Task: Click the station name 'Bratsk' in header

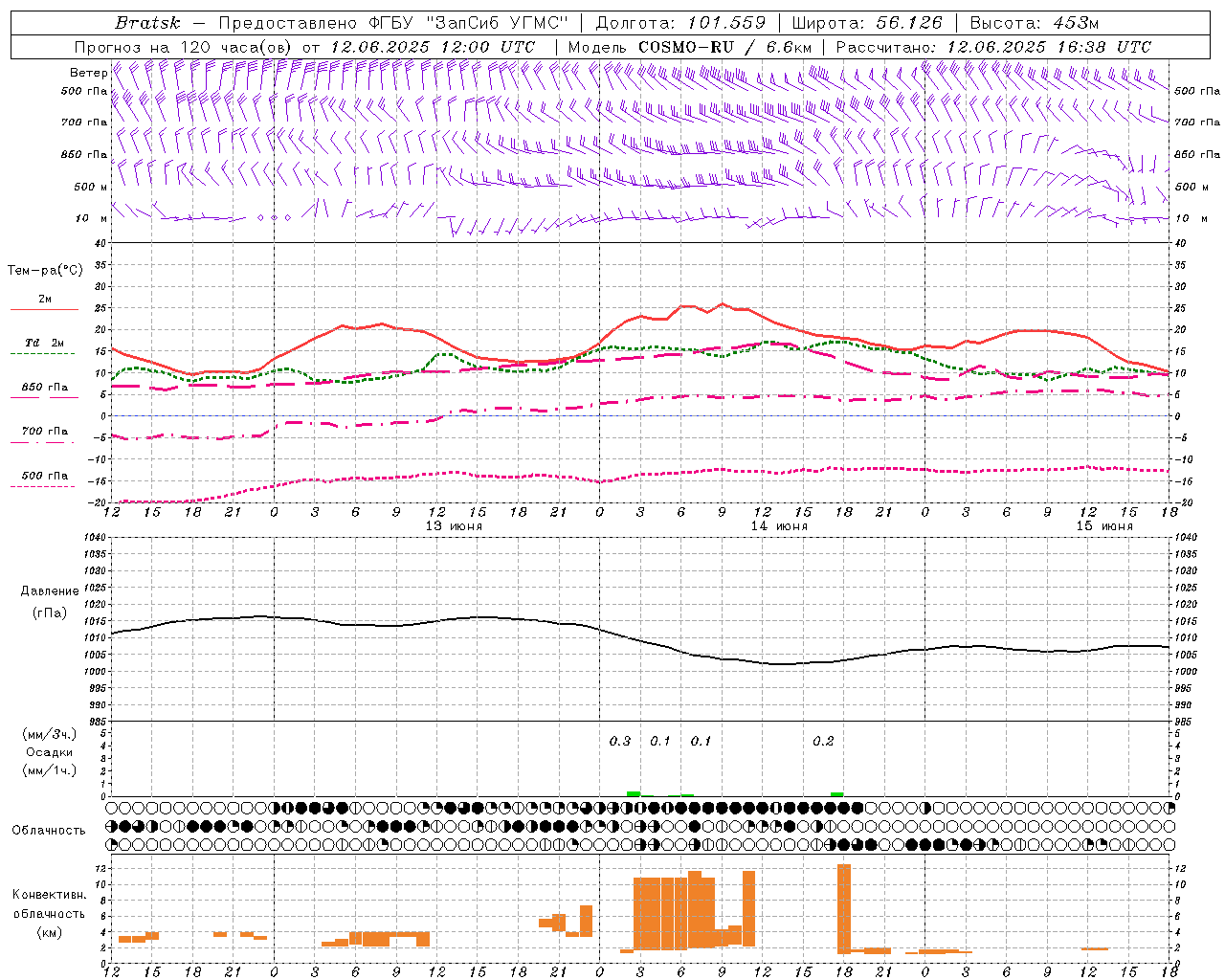Action: (147, 23)
